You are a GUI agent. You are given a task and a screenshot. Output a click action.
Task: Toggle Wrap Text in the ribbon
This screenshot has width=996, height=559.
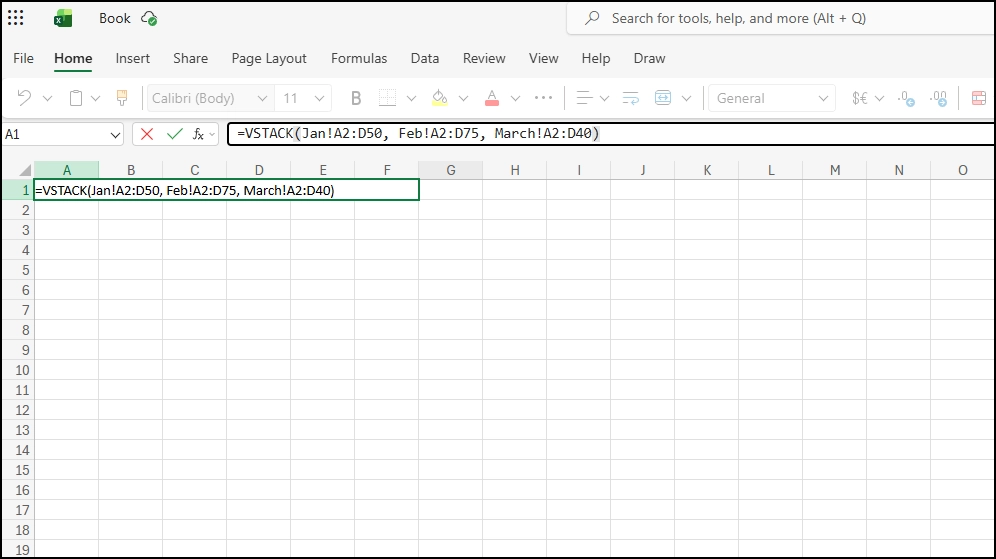coord(630,98)
